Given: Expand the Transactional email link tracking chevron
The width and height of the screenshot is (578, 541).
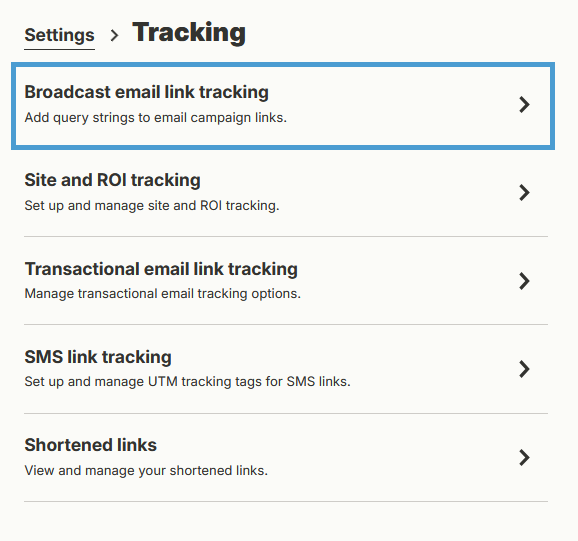Looking at the screenshot, I should click(x=524, y=281).
